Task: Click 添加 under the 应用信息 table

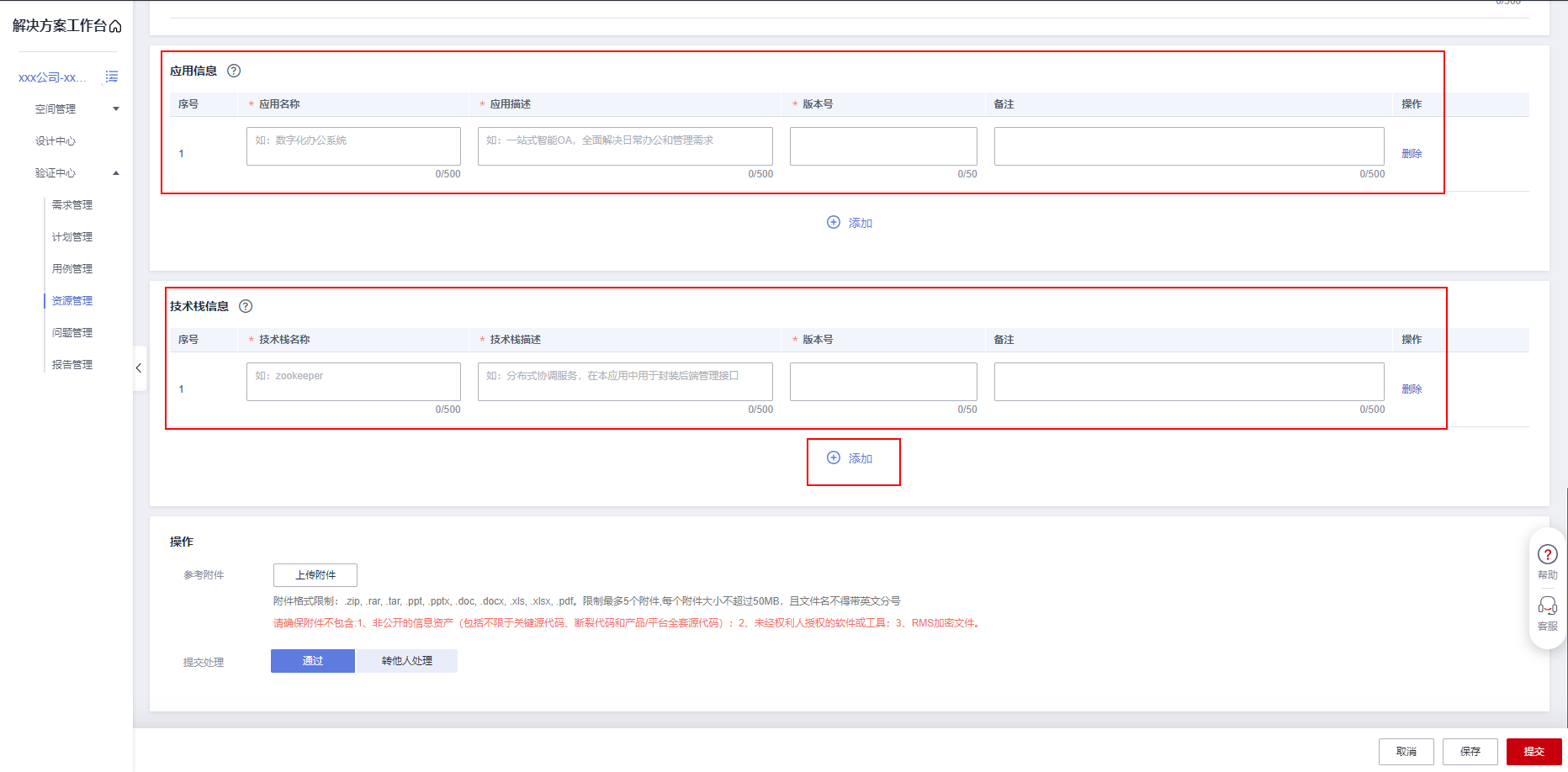Action: pyautogui.click(x=860, y=223)
